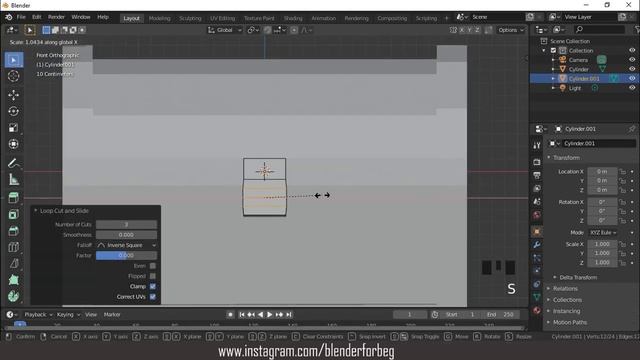
Task: Select the Knife tool
Action: pyautogui.click(x=13, y=264)
